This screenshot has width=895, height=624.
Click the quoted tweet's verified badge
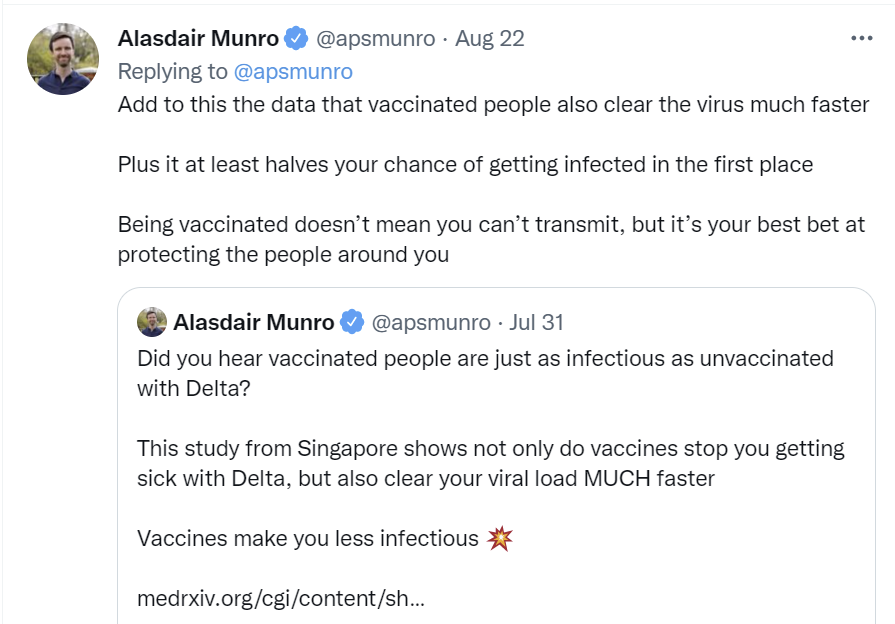click(352, 322)
